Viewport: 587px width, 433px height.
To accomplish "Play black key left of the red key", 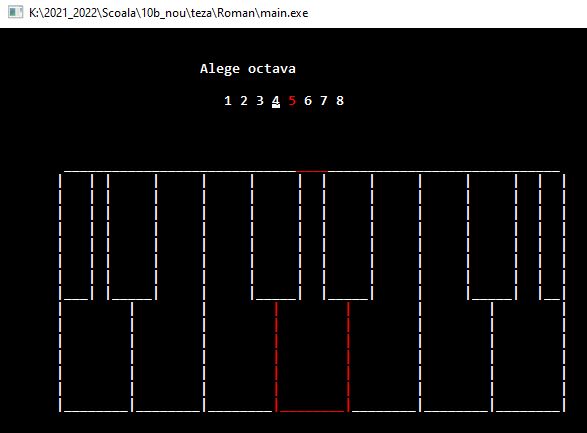I will pyautogui.click(x=276, y=237).
